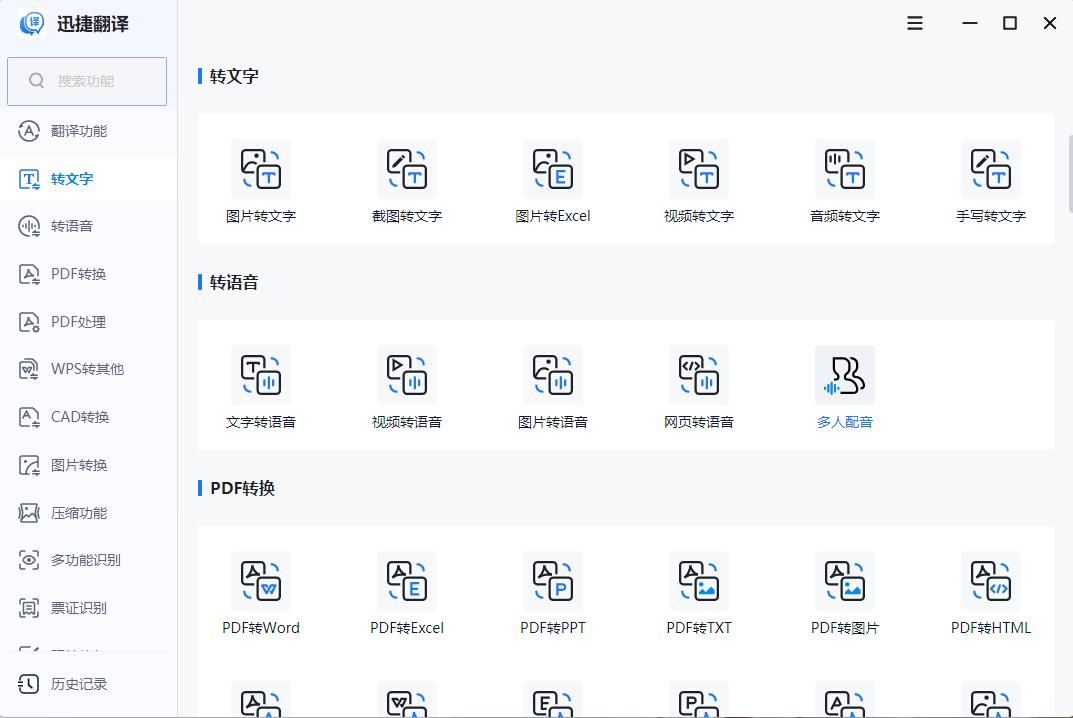
Task: Click the 搜索功能 search field
Action: (x=87, y=81)
